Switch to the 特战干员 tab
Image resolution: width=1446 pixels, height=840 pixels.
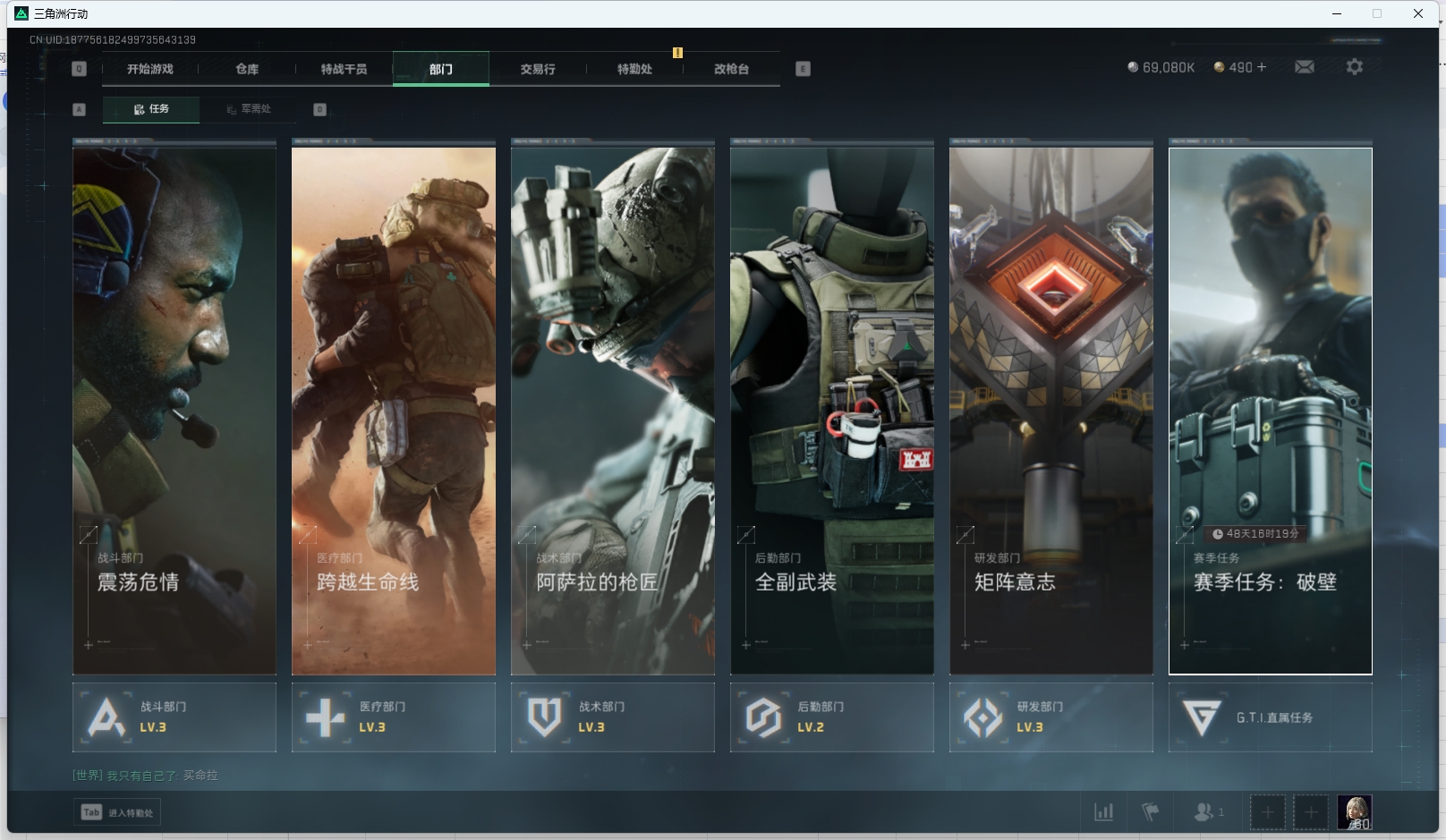tap(344, 69)
